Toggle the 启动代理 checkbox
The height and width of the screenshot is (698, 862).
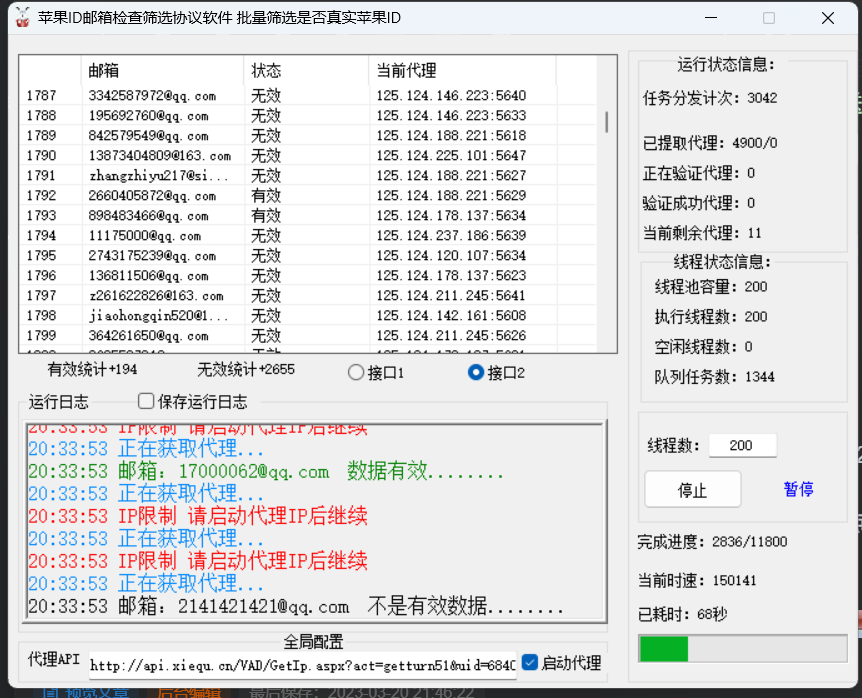tap(530, 662)
